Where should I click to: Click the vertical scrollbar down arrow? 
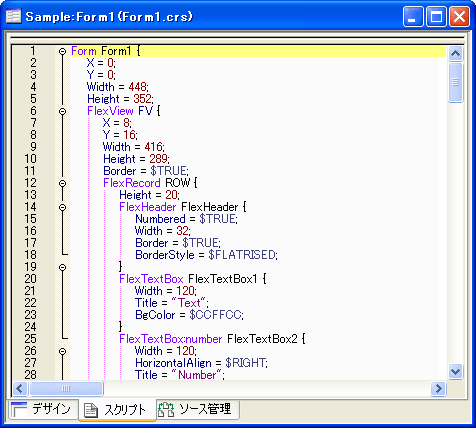pyautogui.click(x=455, y=371)
